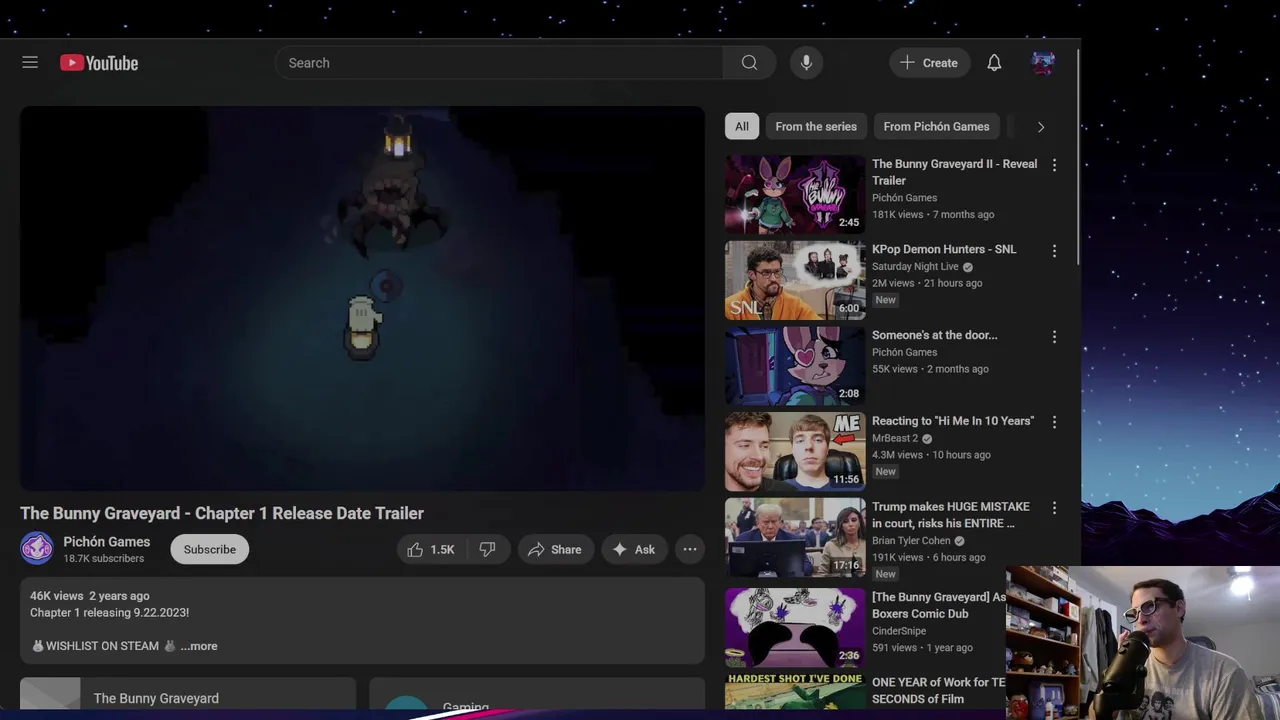This screenshot has height=720, width=1280.
Task: Click the page vertical scrollbar
Action: 1077,158
